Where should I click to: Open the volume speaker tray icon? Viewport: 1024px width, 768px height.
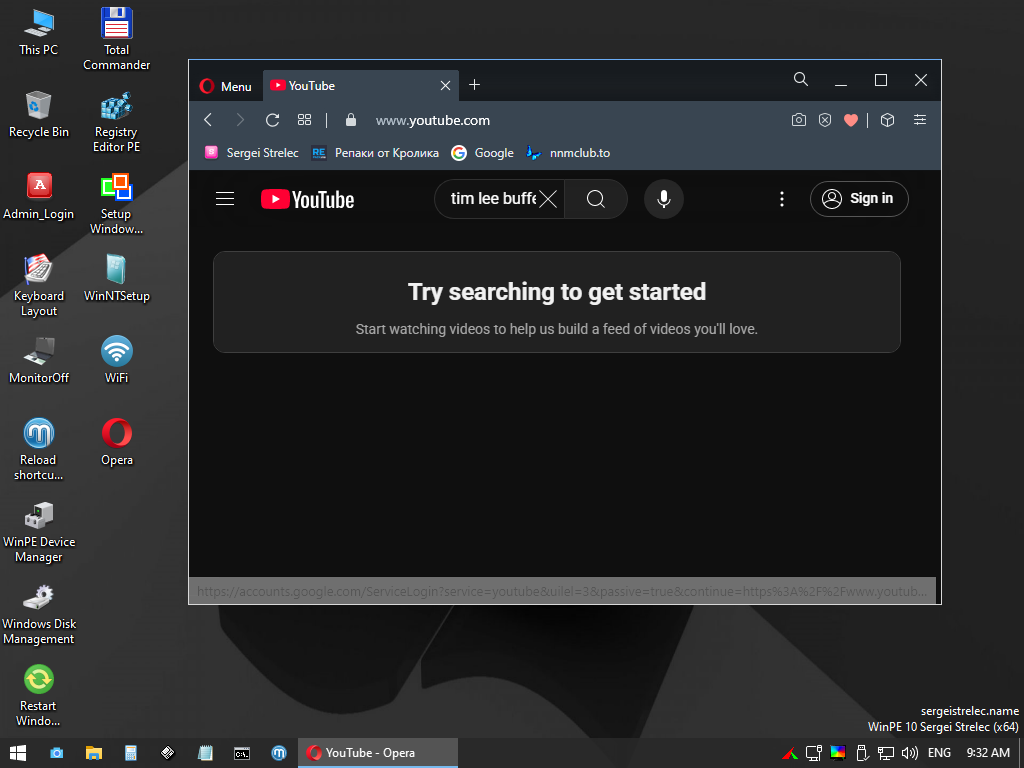pos(909,753)
